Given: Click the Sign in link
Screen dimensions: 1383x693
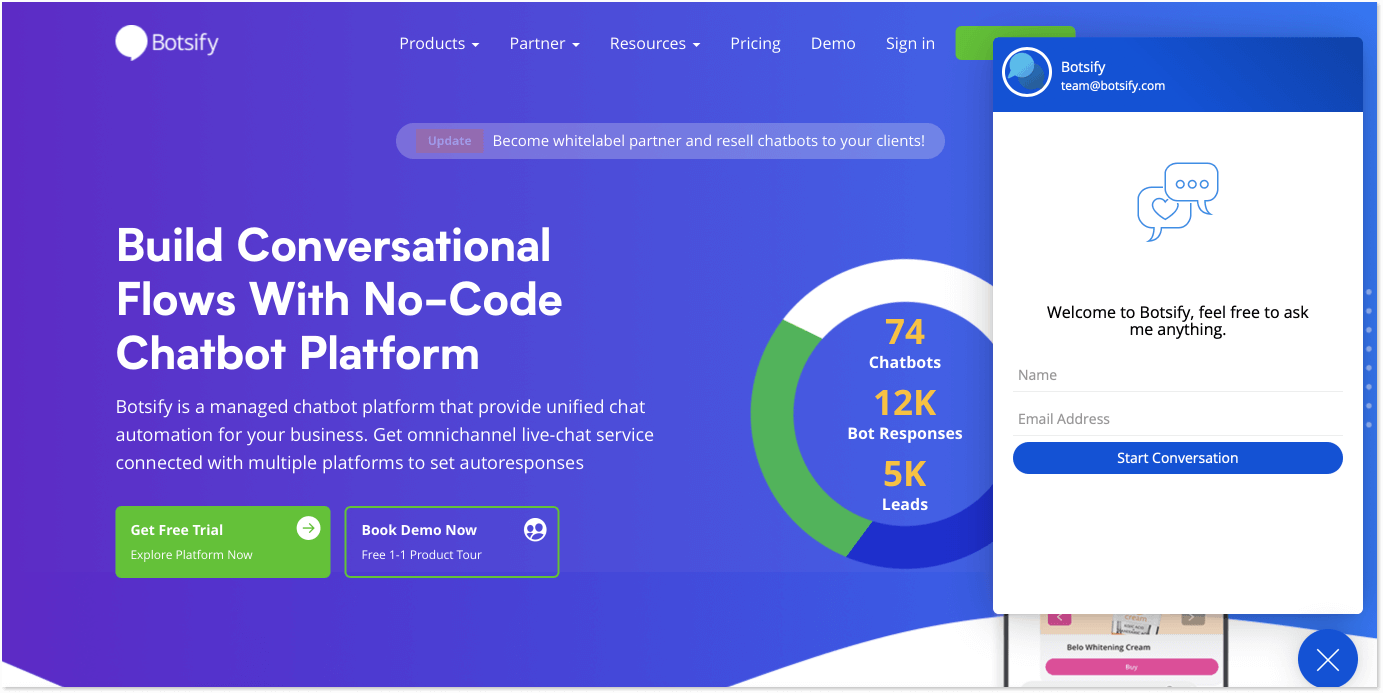Looking at the screenshot, I should 910,44.
